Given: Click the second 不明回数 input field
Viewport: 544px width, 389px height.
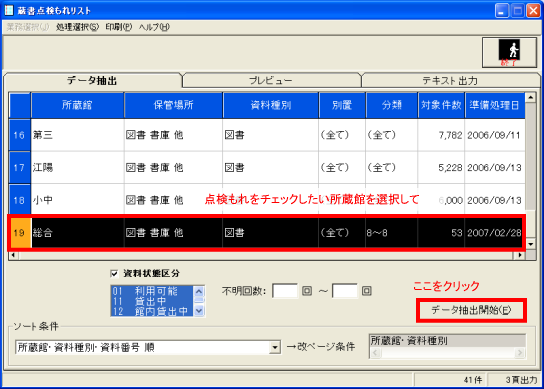Looking at the screenshot, I should click(345, 291).
